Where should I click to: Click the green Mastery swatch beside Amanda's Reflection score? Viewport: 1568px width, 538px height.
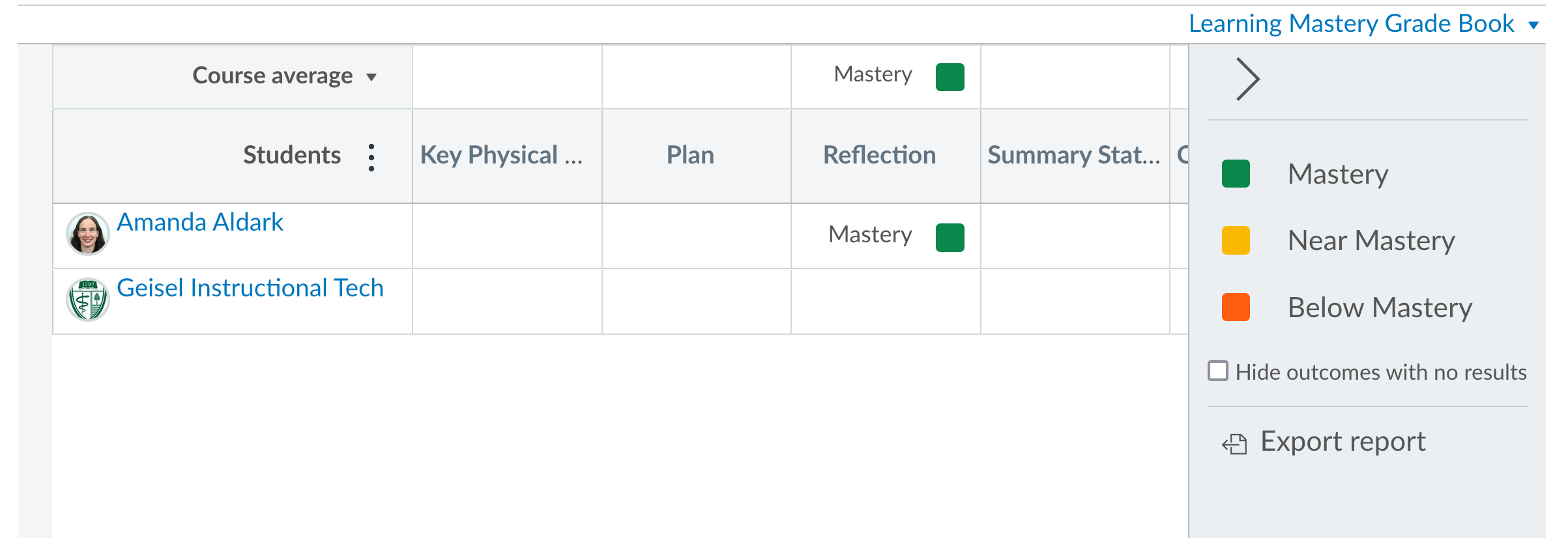pyautogui.click(x=949, y=236)
